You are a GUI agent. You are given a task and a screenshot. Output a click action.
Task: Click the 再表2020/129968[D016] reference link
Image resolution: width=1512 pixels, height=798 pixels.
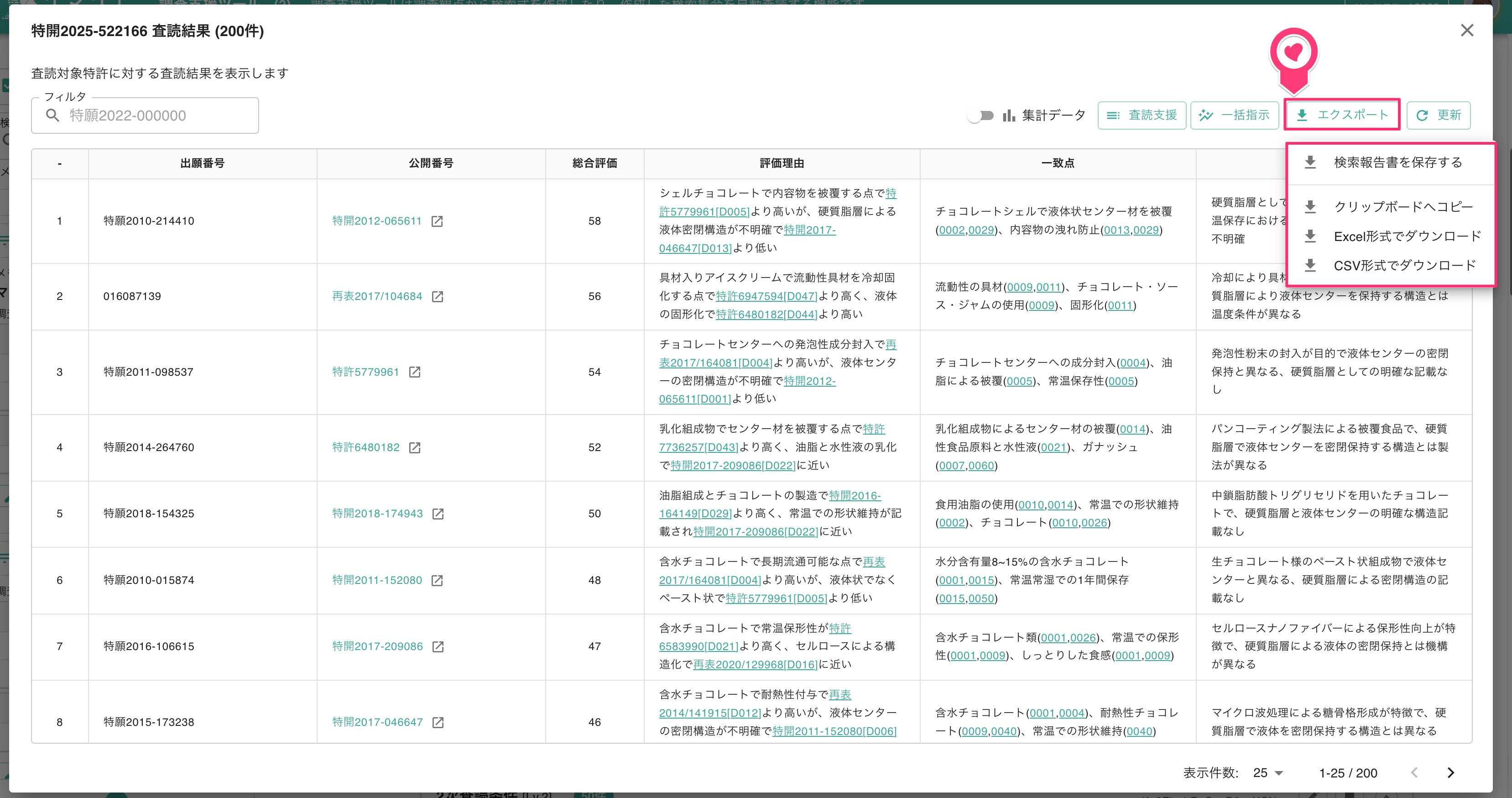756,664
